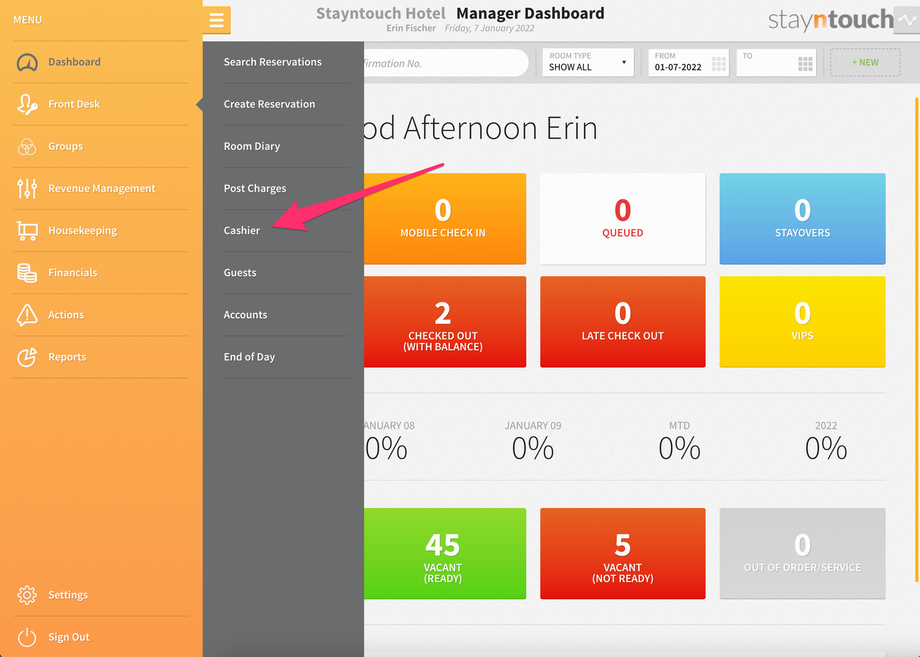
Task: Select Post Charges submenu entry
Action: tap(255, 188)
